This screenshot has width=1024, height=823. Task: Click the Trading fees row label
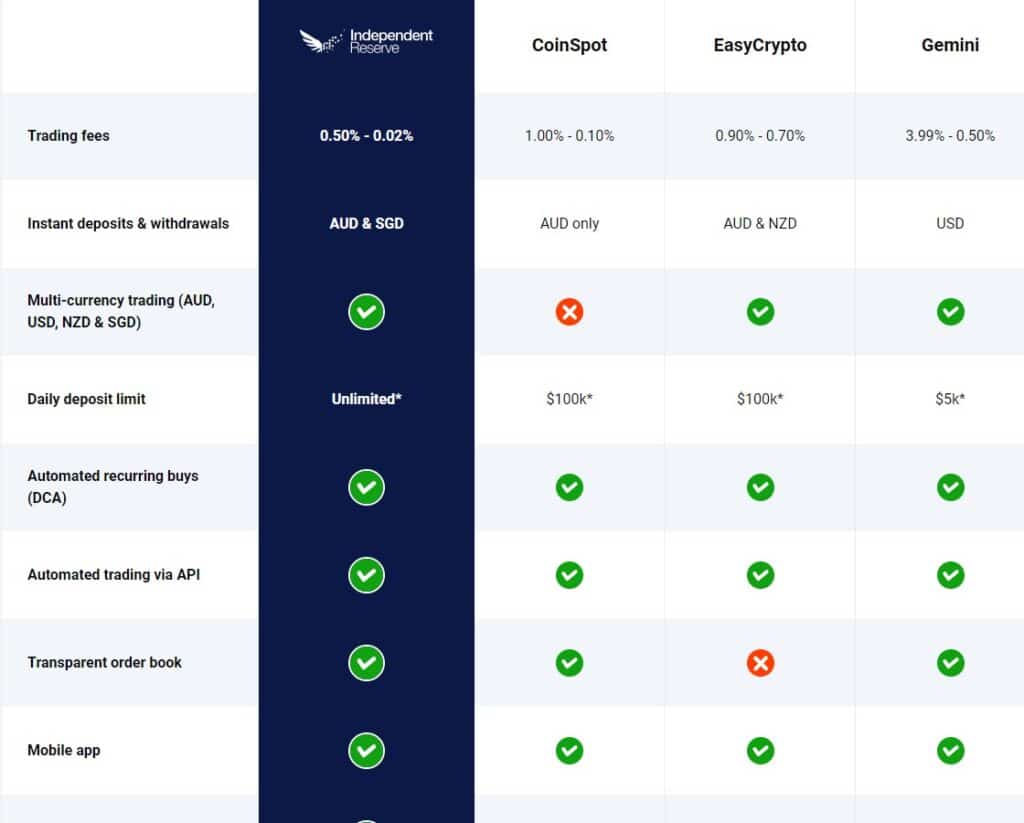(68, 136)
